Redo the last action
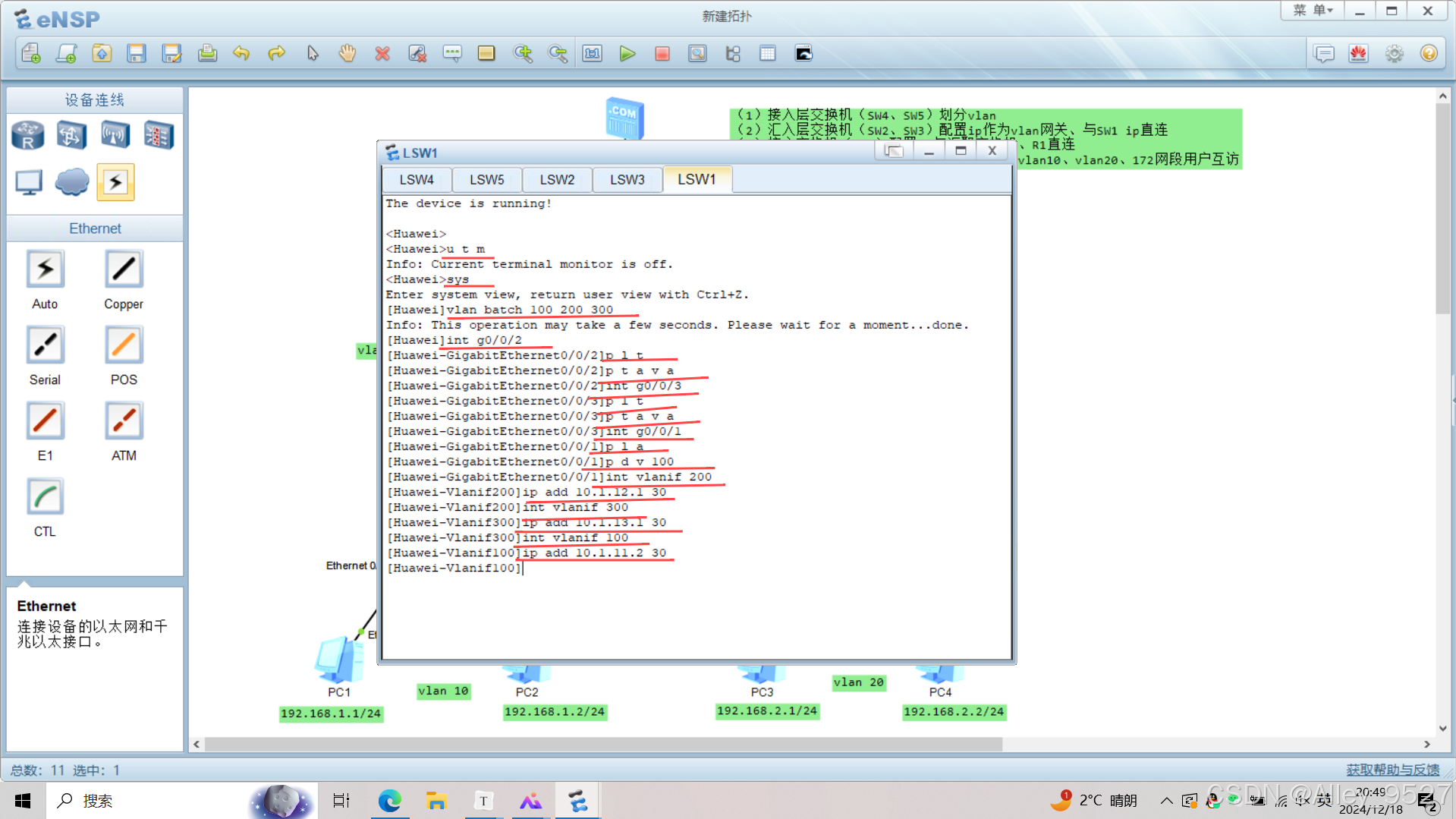This screenshot has height=819, width=1456. coord(276,53)
